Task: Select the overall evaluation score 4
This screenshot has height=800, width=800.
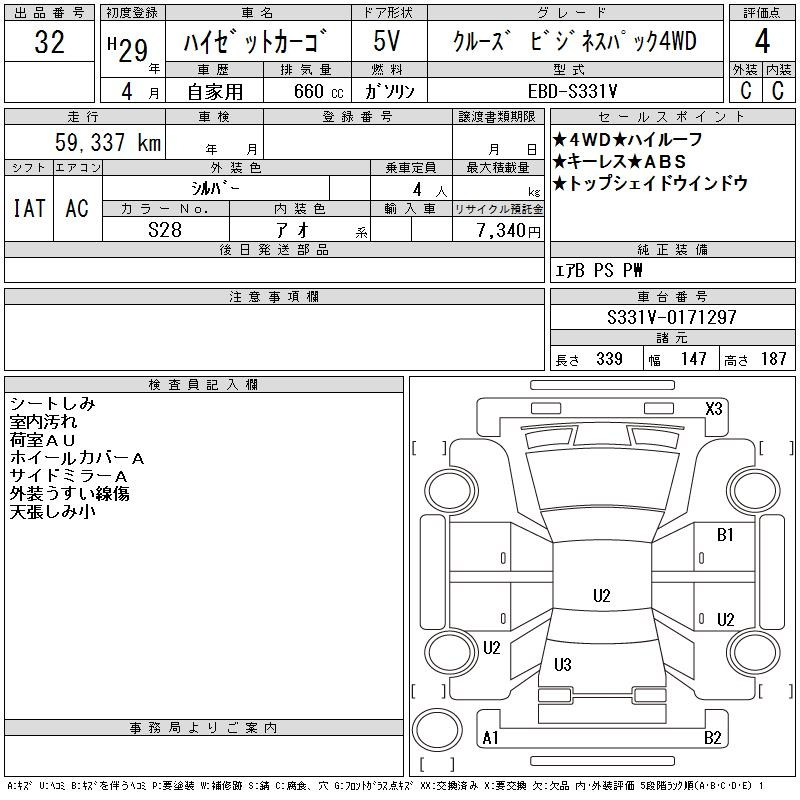Action: point(761,42)
